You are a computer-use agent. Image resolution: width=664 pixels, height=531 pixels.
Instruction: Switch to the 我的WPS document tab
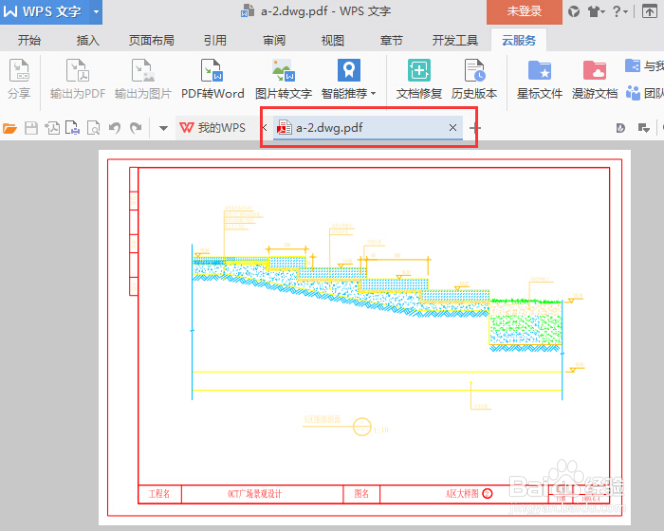213,127
